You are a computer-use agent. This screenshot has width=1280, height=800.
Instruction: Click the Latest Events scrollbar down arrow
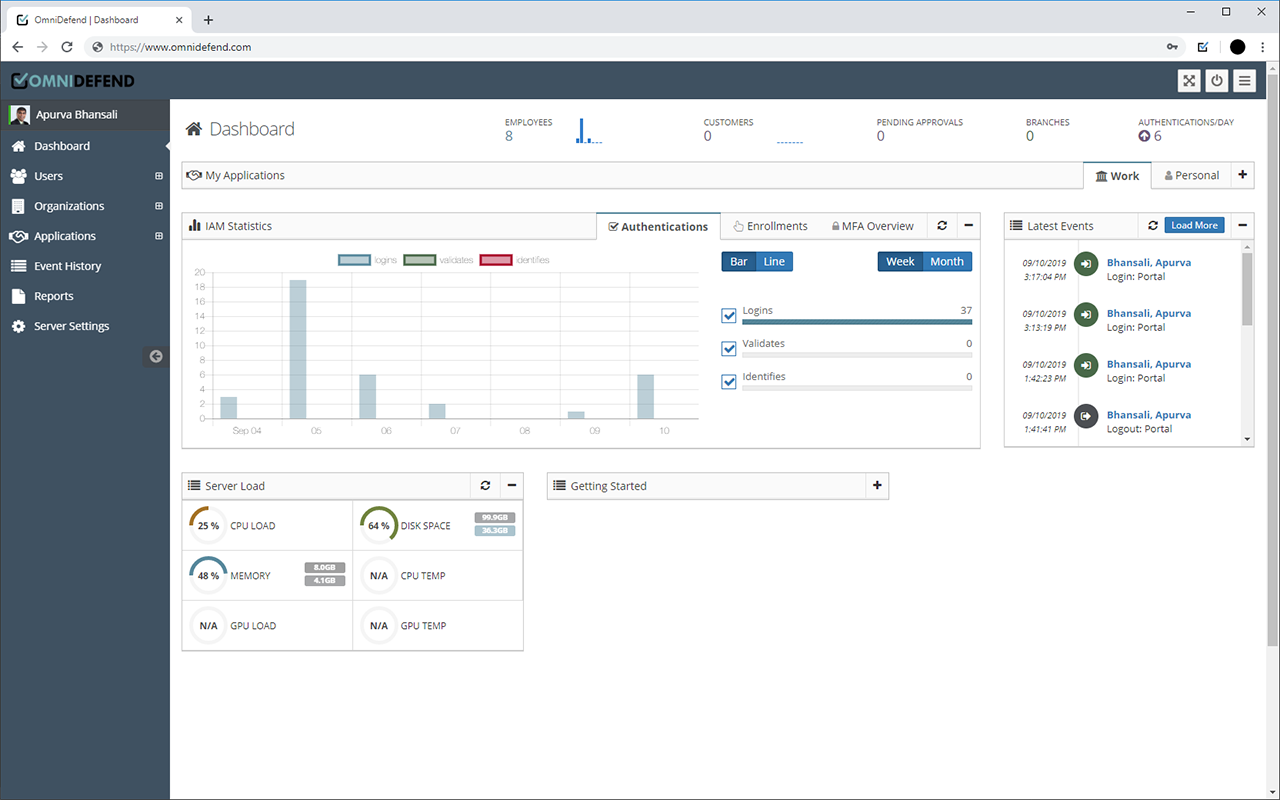tap(1247, 439)
